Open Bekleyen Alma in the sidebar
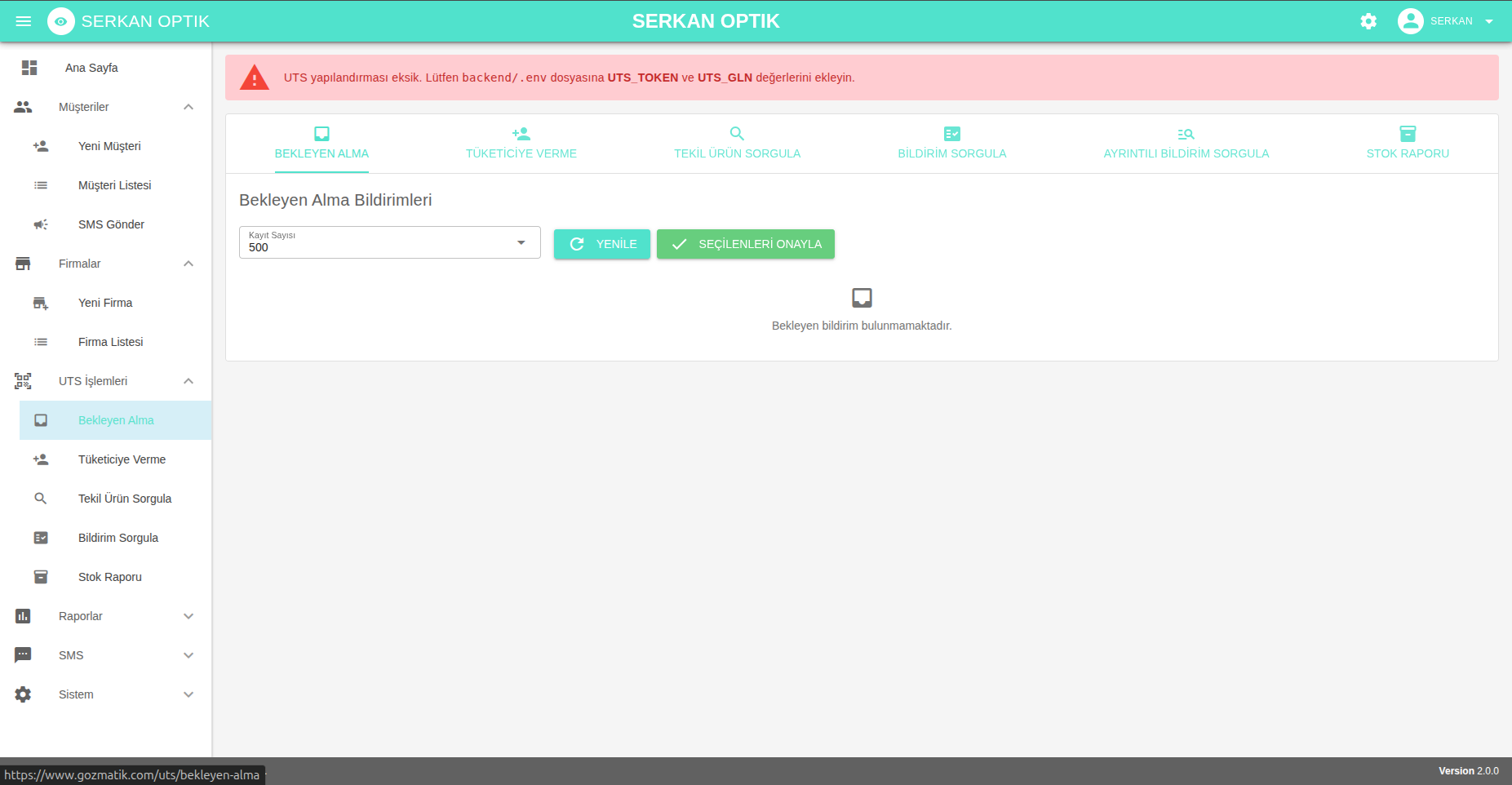Screen dimensions: 1512x785 coord(116,420)
